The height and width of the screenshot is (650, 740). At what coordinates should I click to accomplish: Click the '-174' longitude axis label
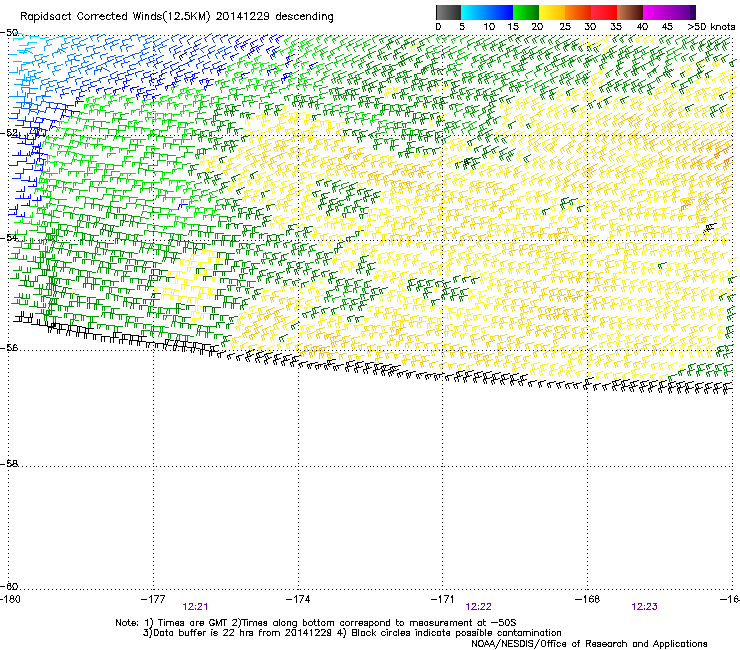coord(298,599)
